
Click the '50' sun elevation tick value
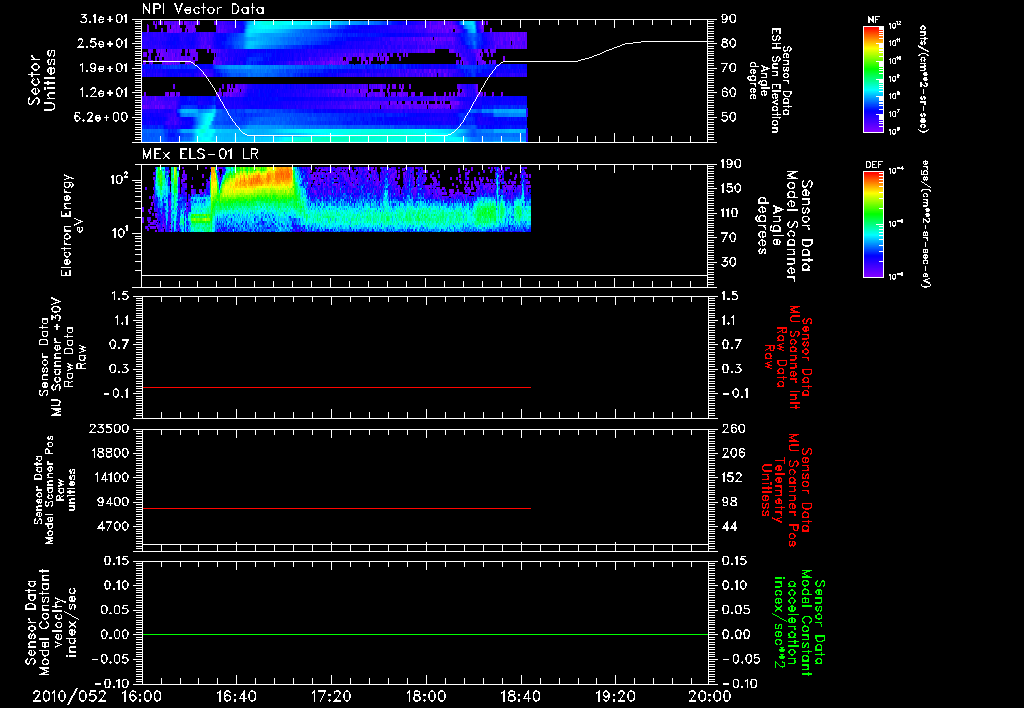coord(728,118)
